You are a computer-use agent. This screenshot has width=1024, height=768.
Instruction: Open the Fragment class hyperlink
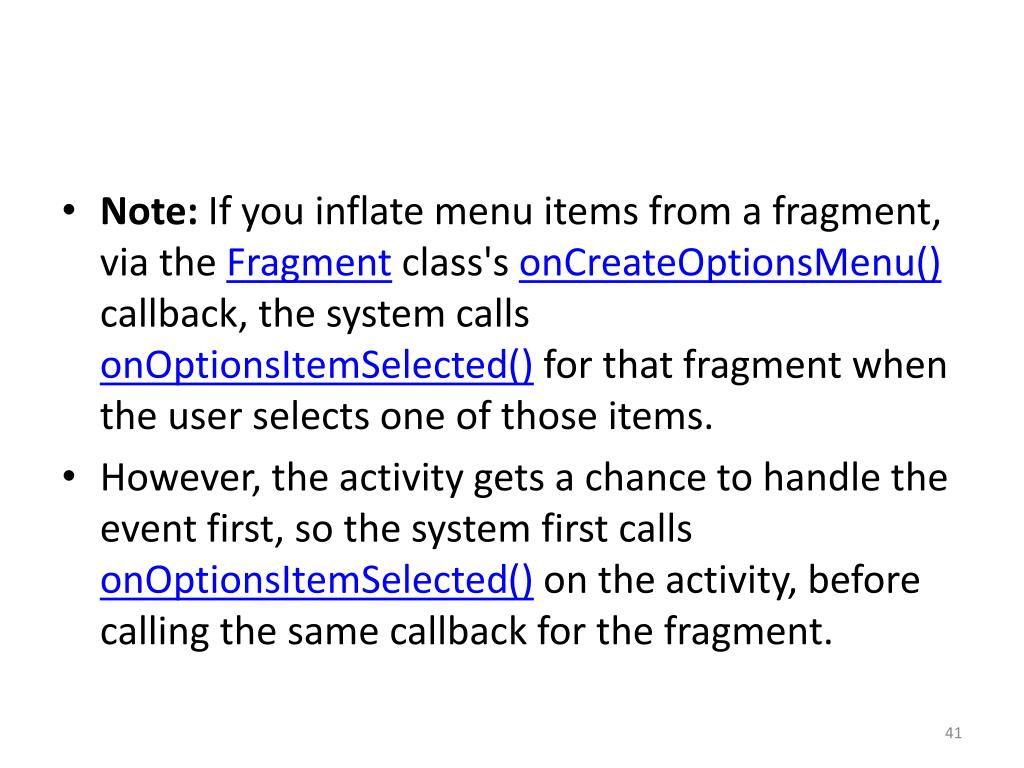coord(309,264)
